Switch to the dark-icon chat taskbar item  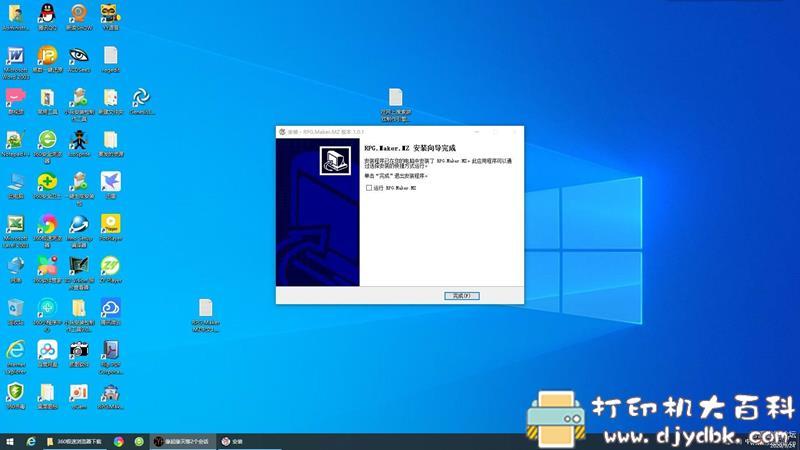183,441
